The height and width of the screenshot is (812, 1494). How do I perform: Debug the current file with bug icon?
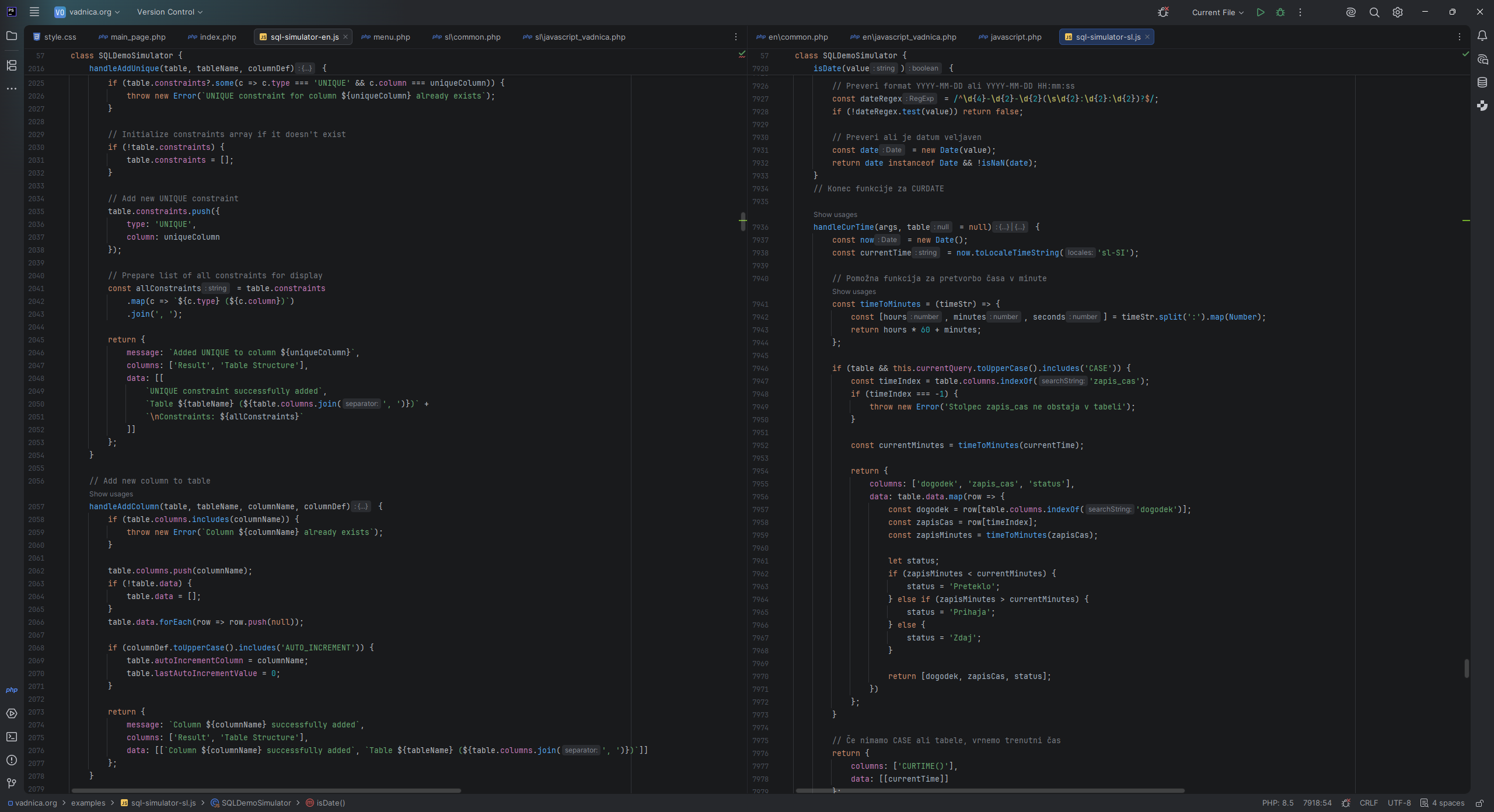(1280, 12)
